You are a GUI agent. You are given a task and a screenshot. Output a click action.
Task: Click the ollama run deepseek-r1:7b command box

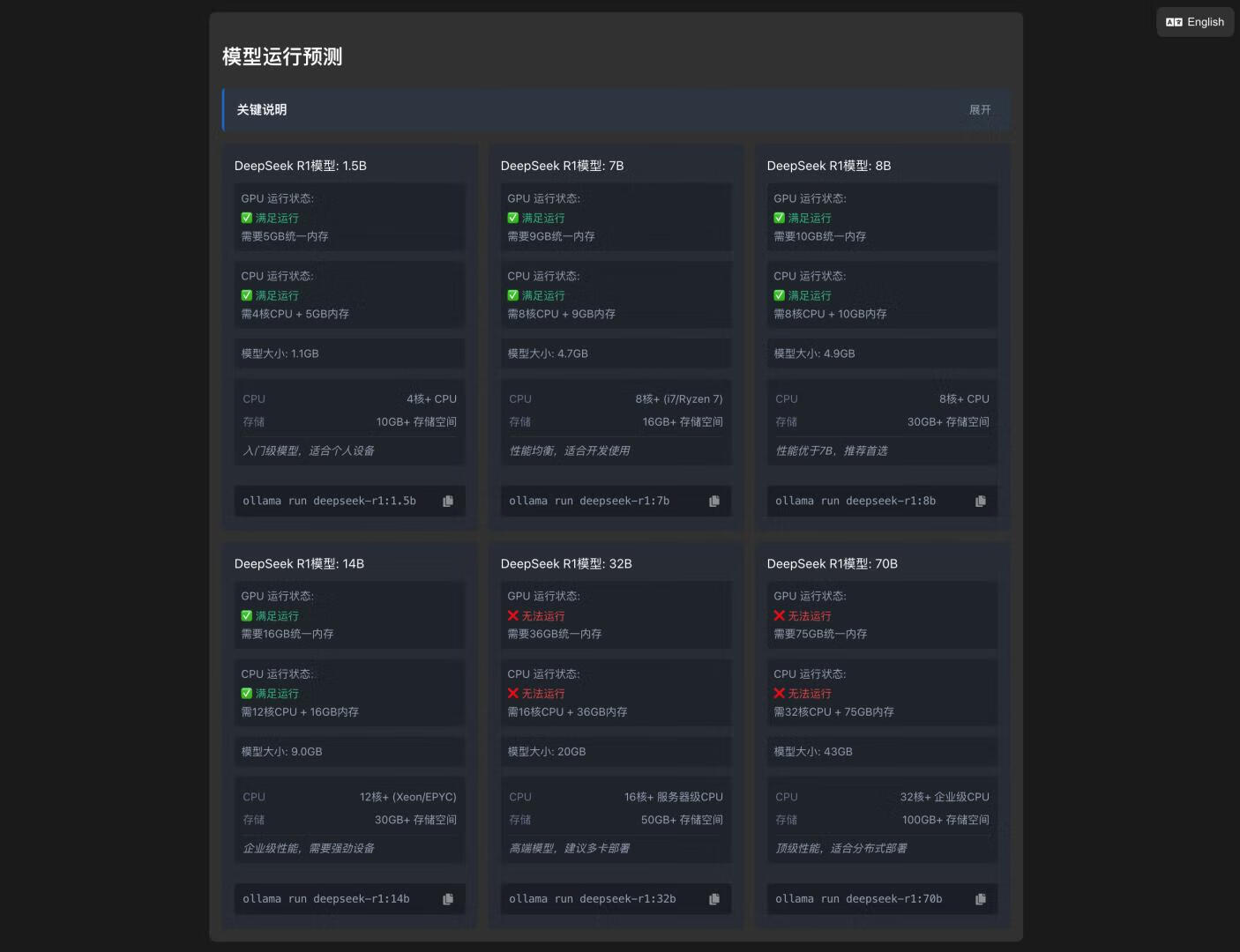coord(589,501)
